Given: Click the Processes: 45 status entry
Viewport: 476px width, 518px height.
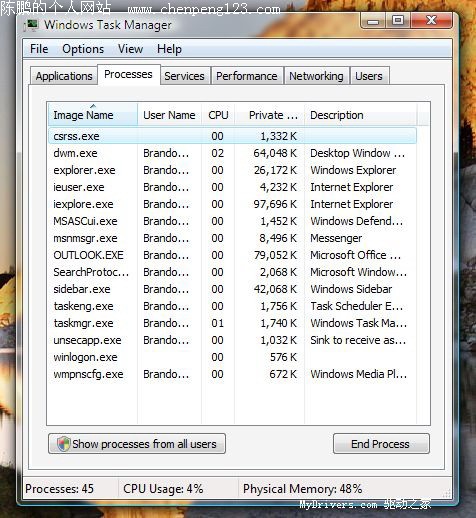Looking at the screenshot, I should [x=59, y=489].
